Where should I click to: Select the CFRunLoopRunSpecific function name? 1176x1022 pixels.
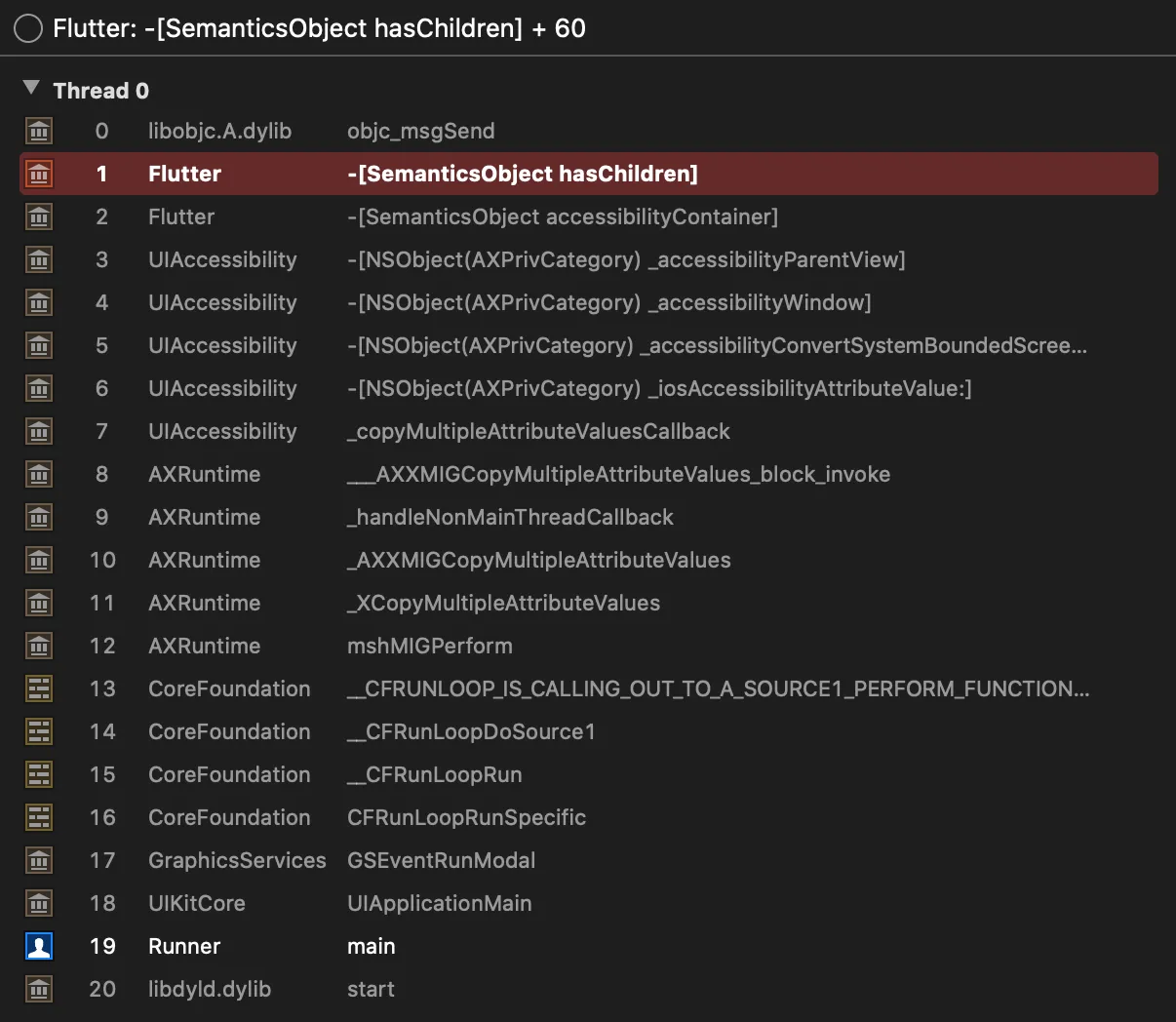coord(467,818)
